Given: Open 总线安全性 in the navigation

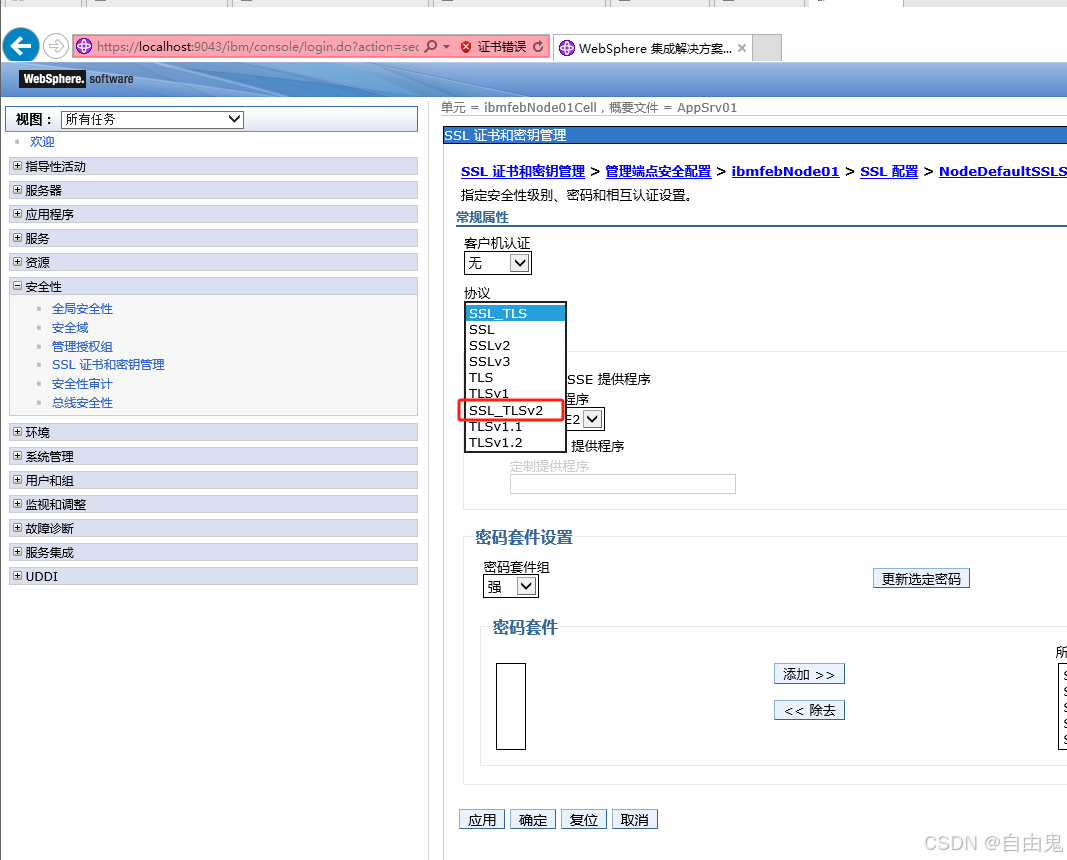Looking at the screenshot, I should click(82, 403).
